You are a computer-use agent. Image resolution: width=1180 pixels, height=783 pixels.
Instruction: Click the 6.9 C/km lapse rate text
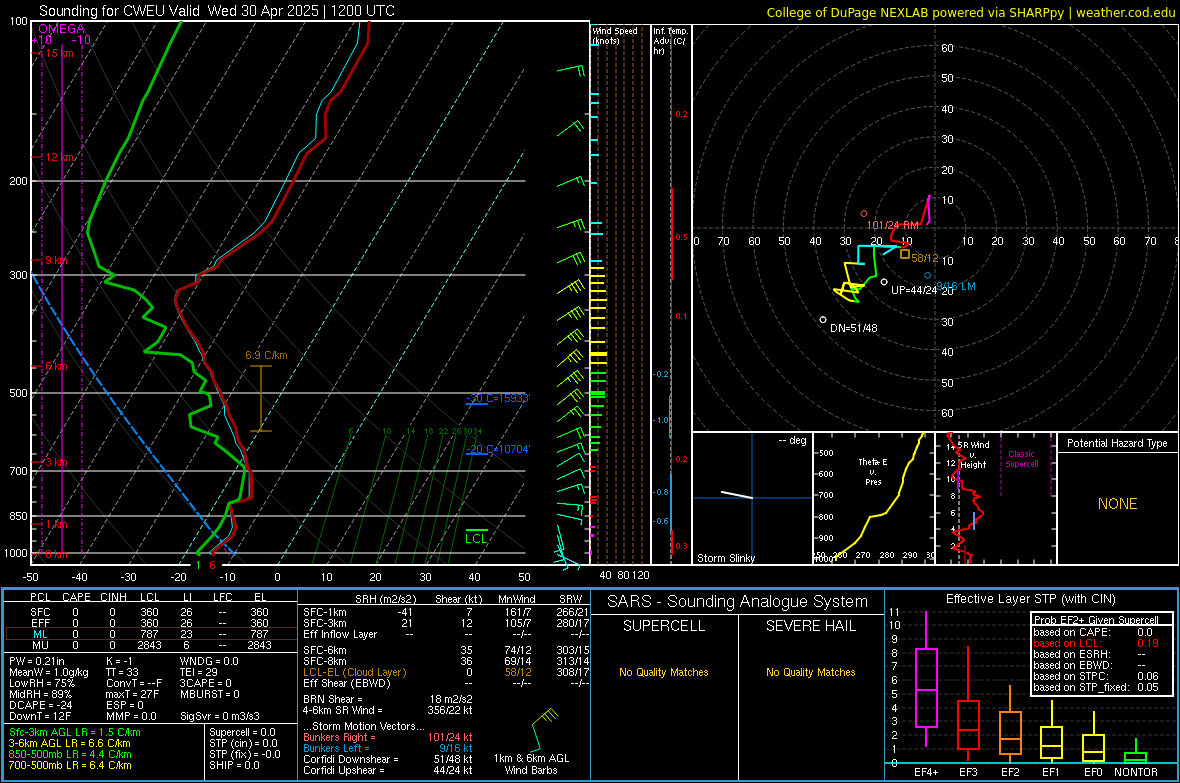[x=266, y=355]
